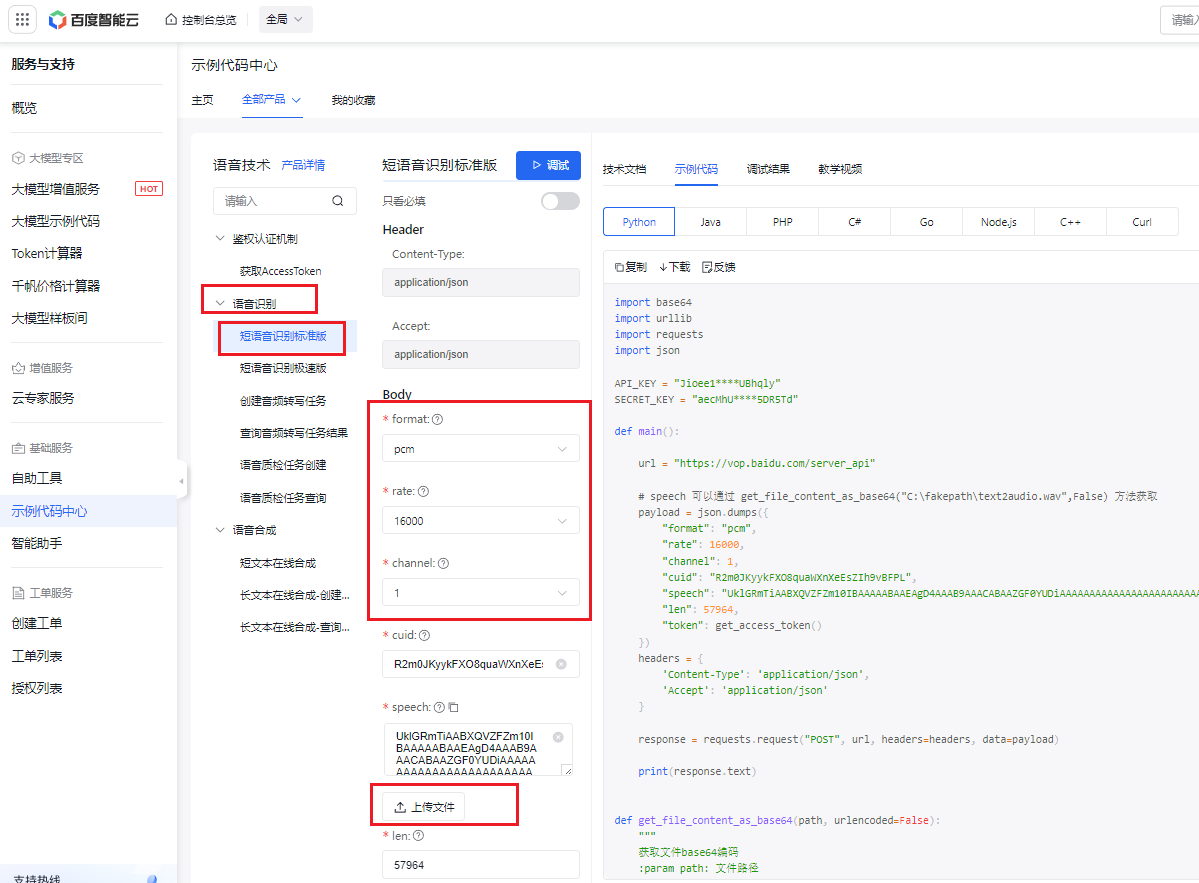The height and width of the screenshot is (883, 1199).
Task: Select 语音质检任务创建 in the tree
Action: pyautogui.click(x=283, y=465)
